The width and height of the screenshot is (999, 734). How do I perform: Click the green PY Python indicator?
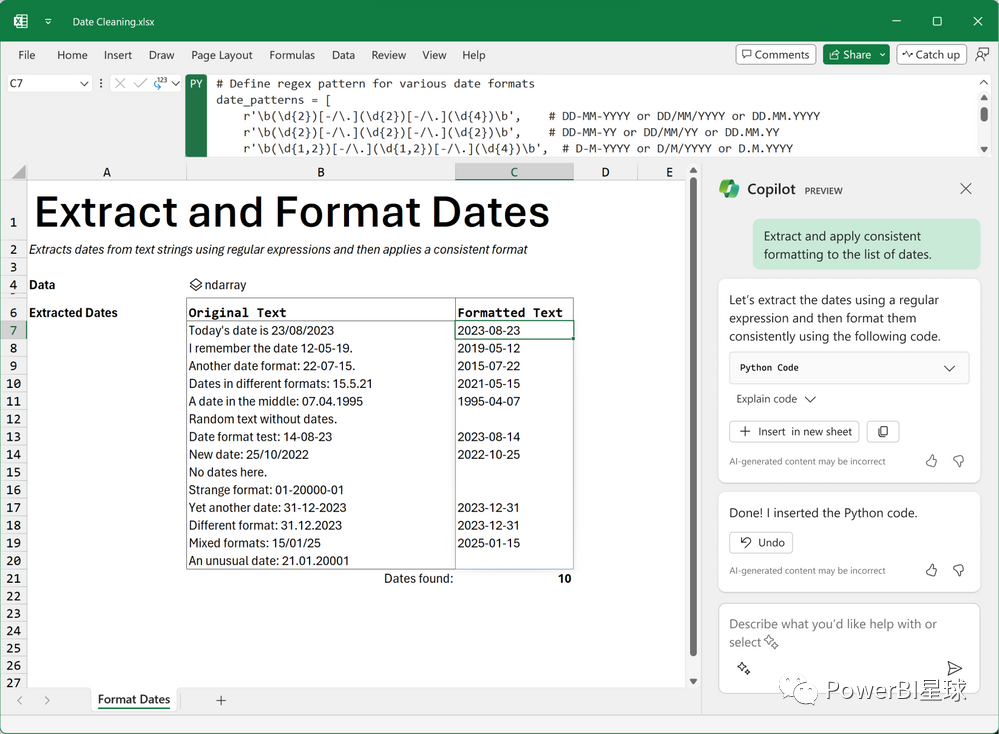tap(196, 115)
